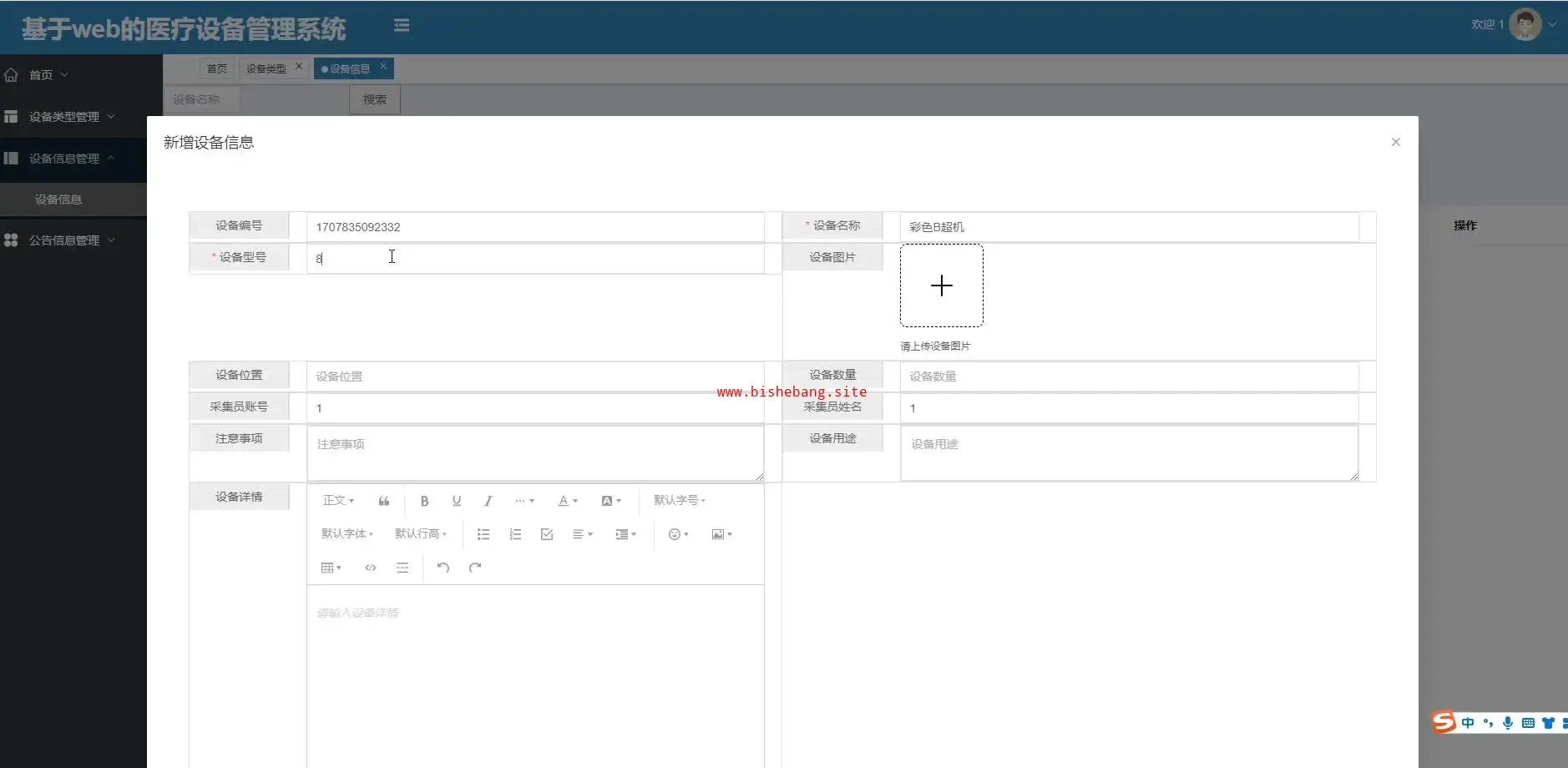Insert a horizontal divider line
Image resolution: width=1568 pixels, height=768 pixels.
[402, 568]
